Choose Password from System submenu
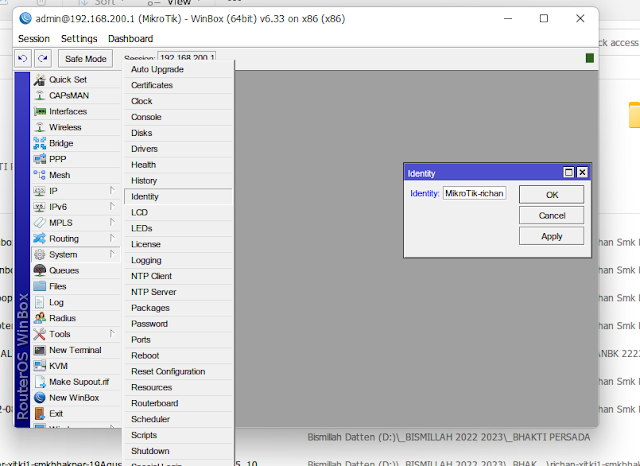This screenshot has height=466, width=640. pos(178,324)
